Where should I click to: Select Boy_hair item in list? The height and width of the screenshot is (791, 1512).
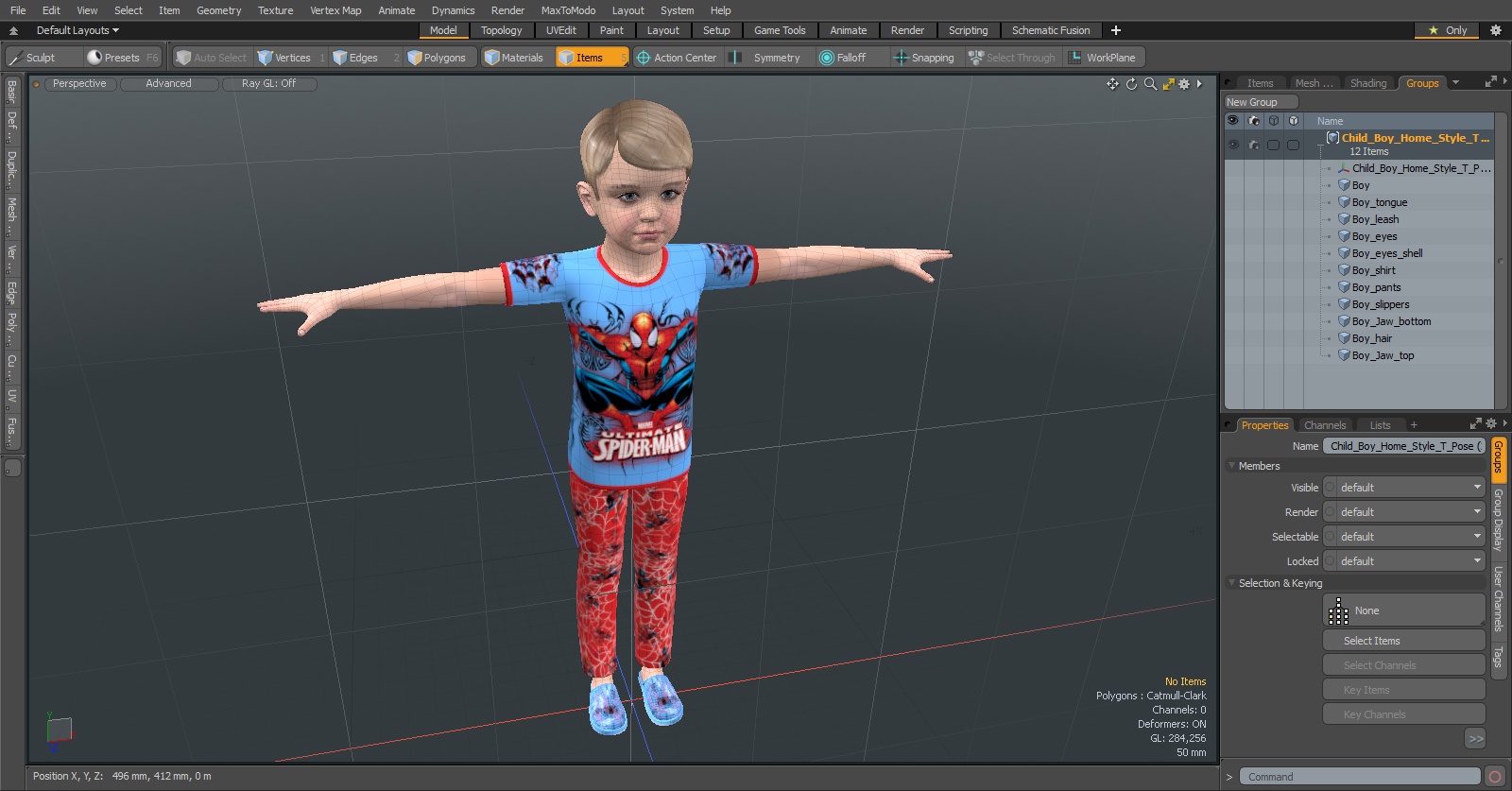point(1371,338)
